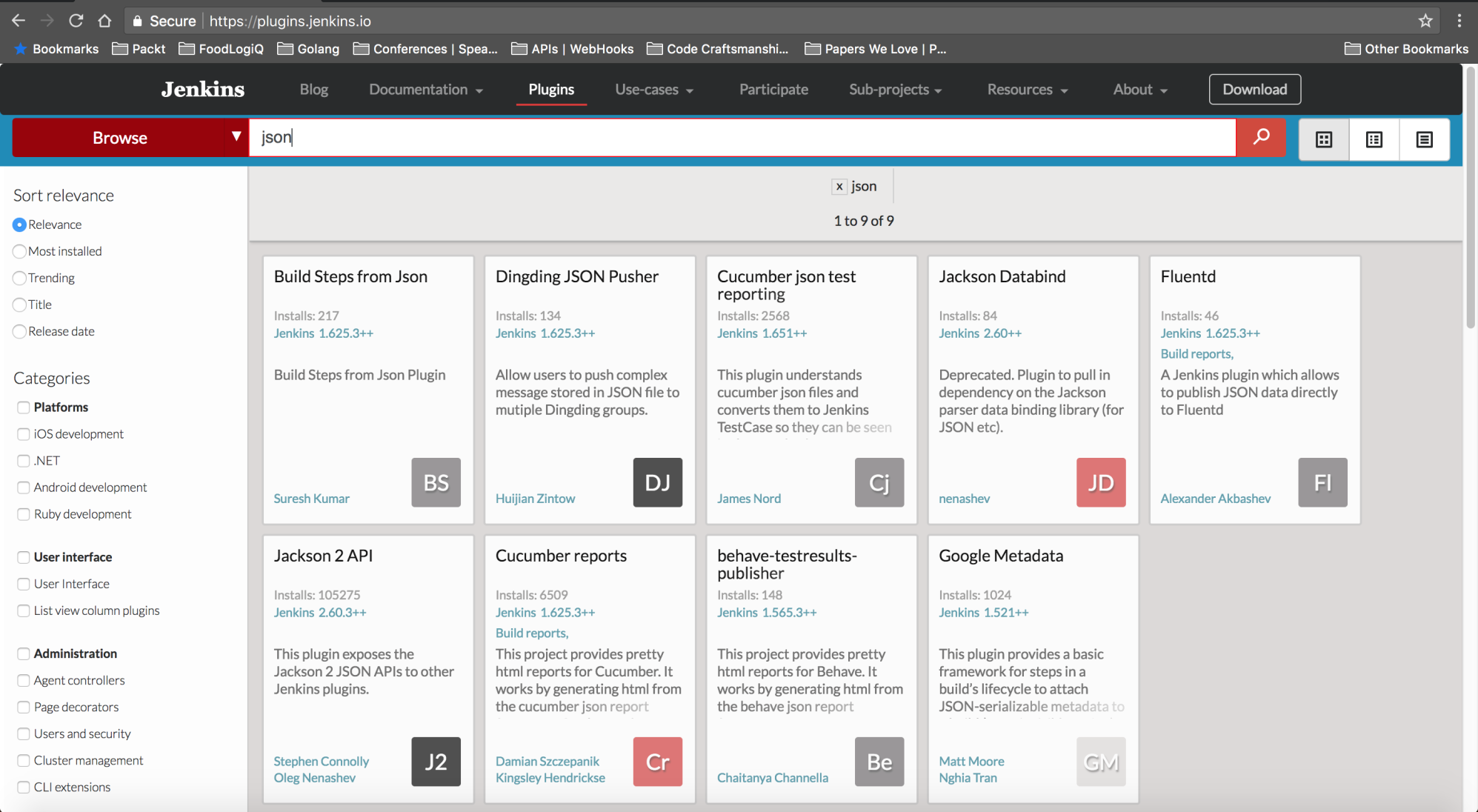Click the red search magnifier button

1261,138
